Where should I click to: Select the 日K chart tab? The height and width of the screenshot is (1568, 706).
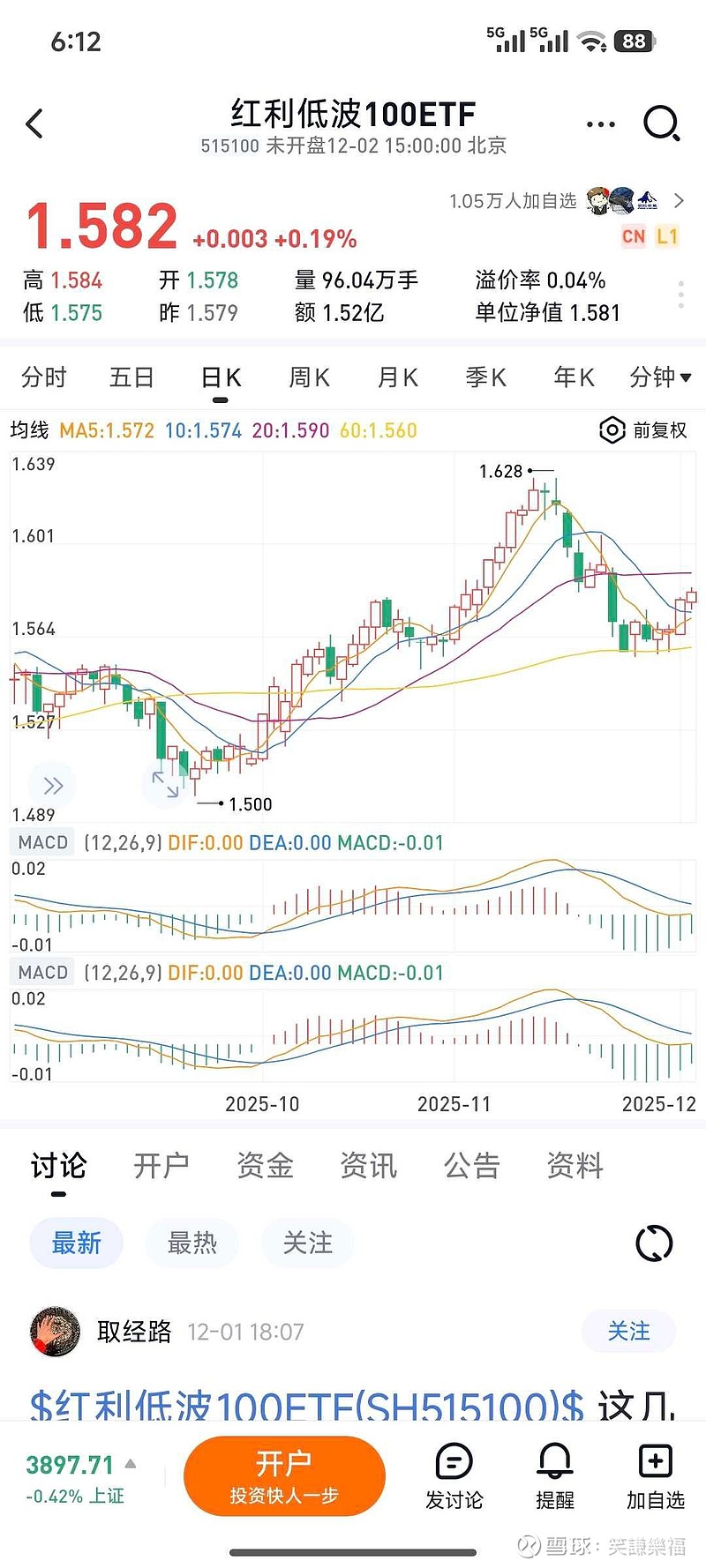(x=221, y=377)
